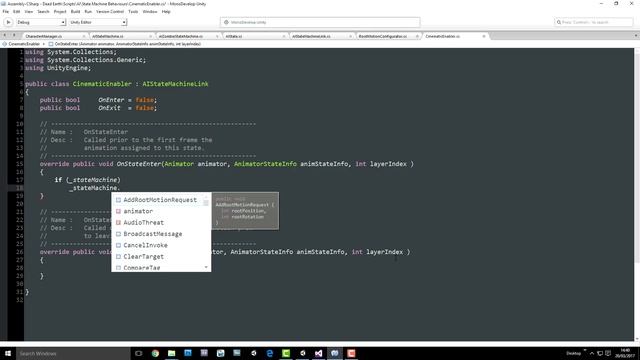Screen dimensions: 640x360
Task: Click the MonoDevelop-Unity status bar field
Action: 320,22
